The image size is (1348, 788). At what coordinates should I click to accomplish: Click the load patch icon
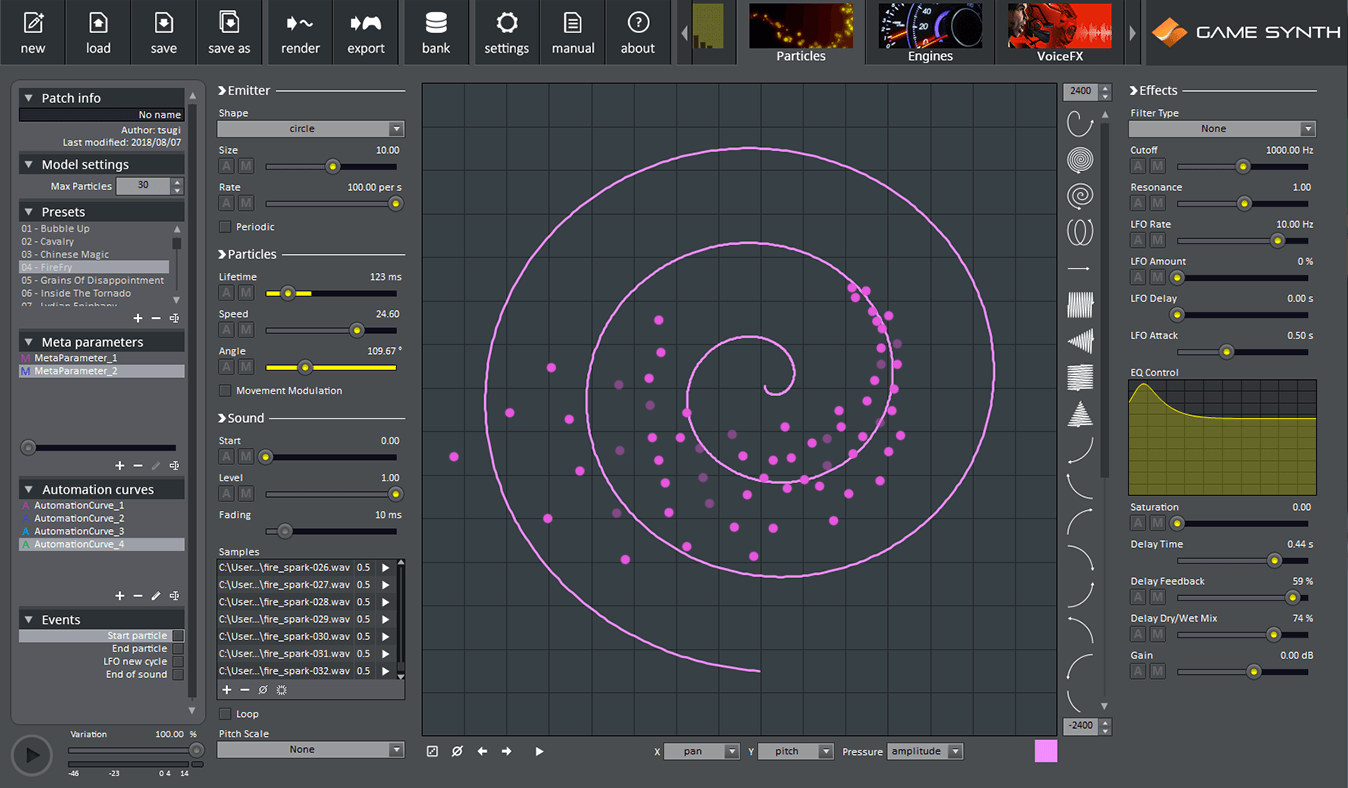98,23
